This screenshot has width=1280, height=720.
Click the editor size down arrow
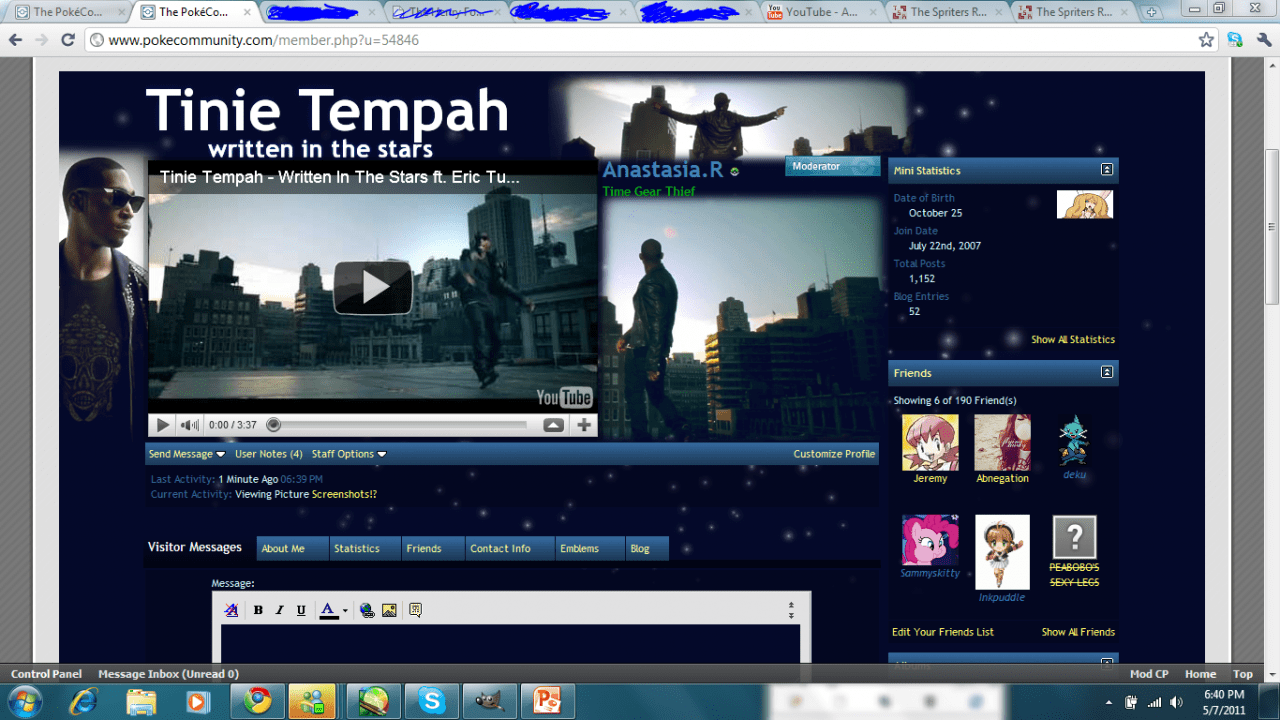(x=790, y=614)
